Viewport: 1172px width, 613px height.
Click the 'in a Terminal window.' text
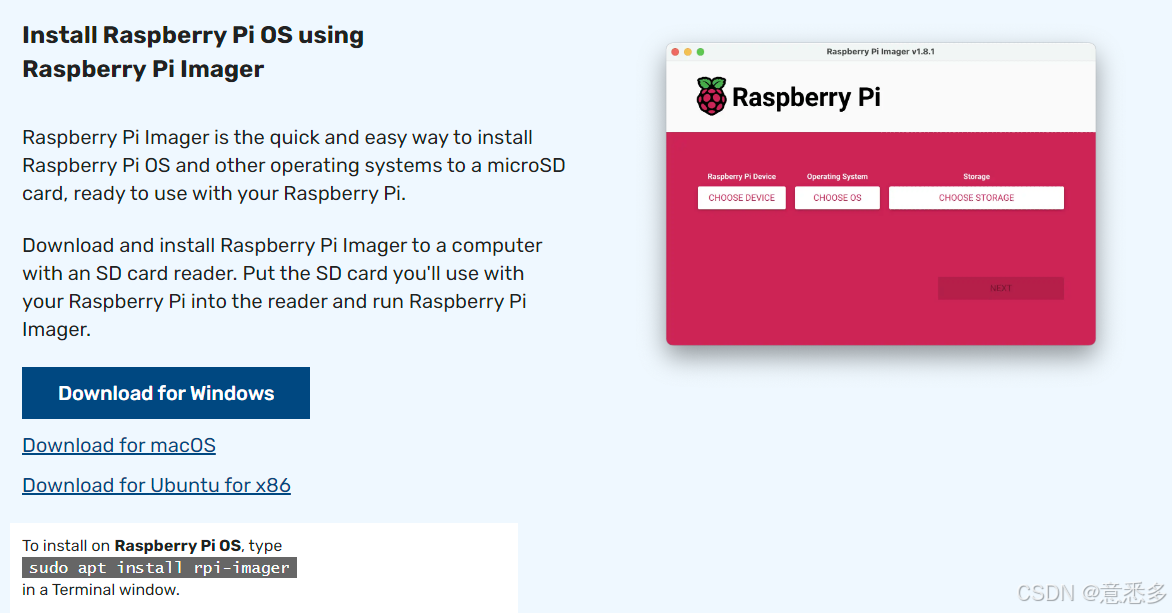click(101, 590)
